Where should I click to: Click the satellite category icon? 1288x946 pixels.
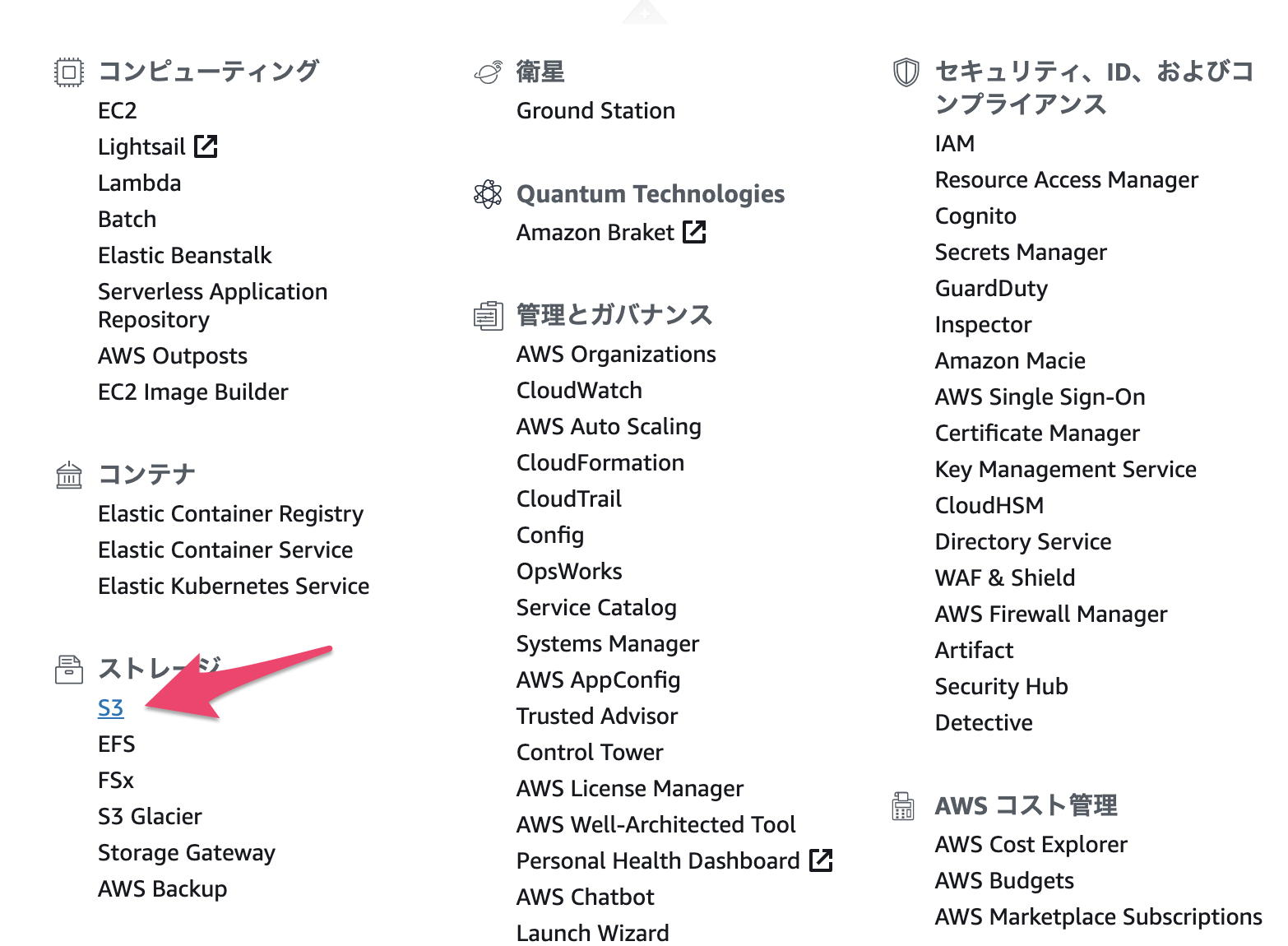(x=488, y=72)
